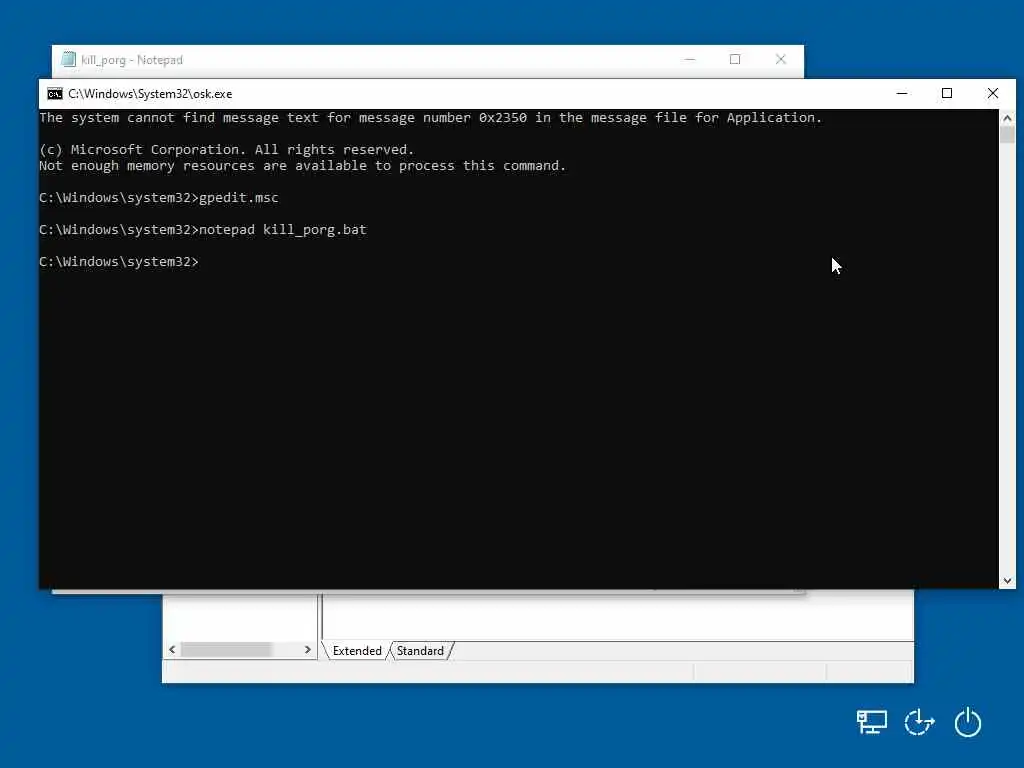Click the C:\Windows\System32\osk.exe title text
The width and height of the screenshot is (1024, 768).
click(x=150, y=94)
